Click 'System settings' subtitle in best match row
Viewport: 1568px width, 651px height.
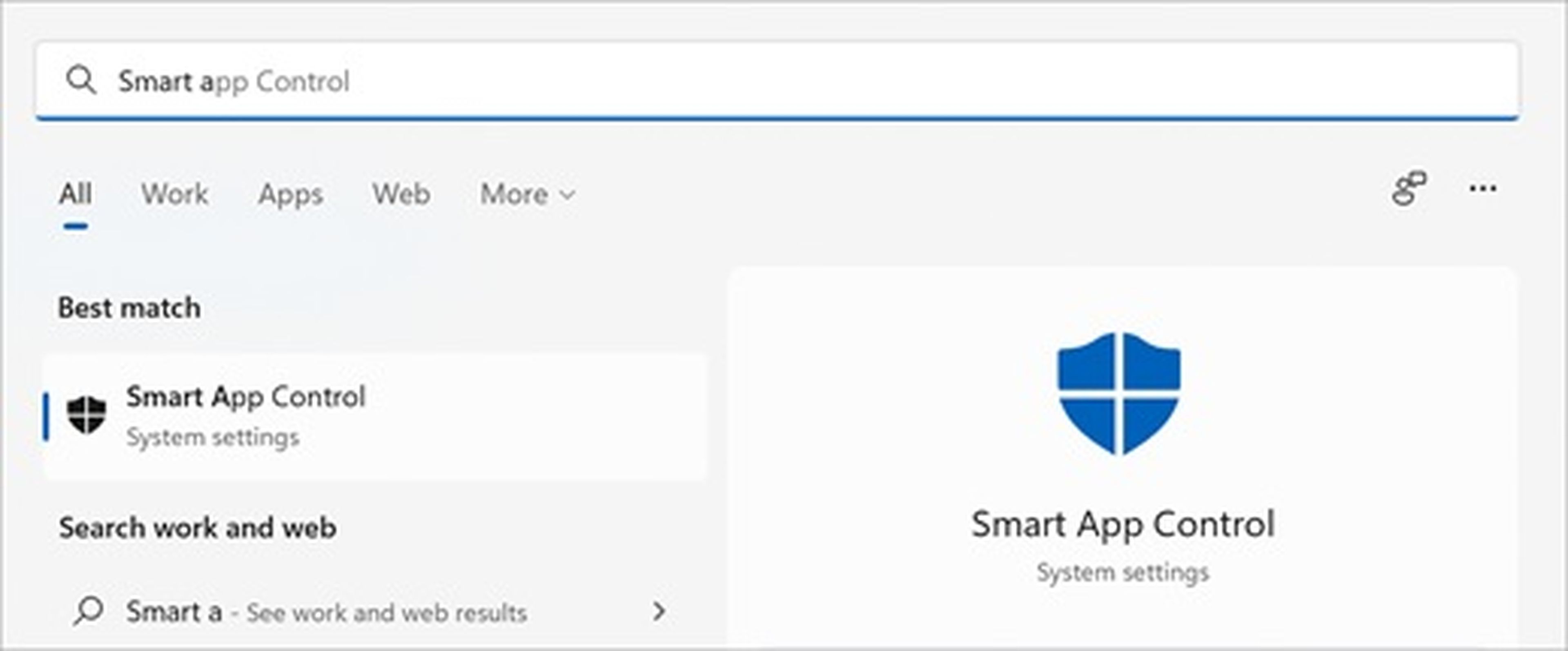tap(212, 437)
